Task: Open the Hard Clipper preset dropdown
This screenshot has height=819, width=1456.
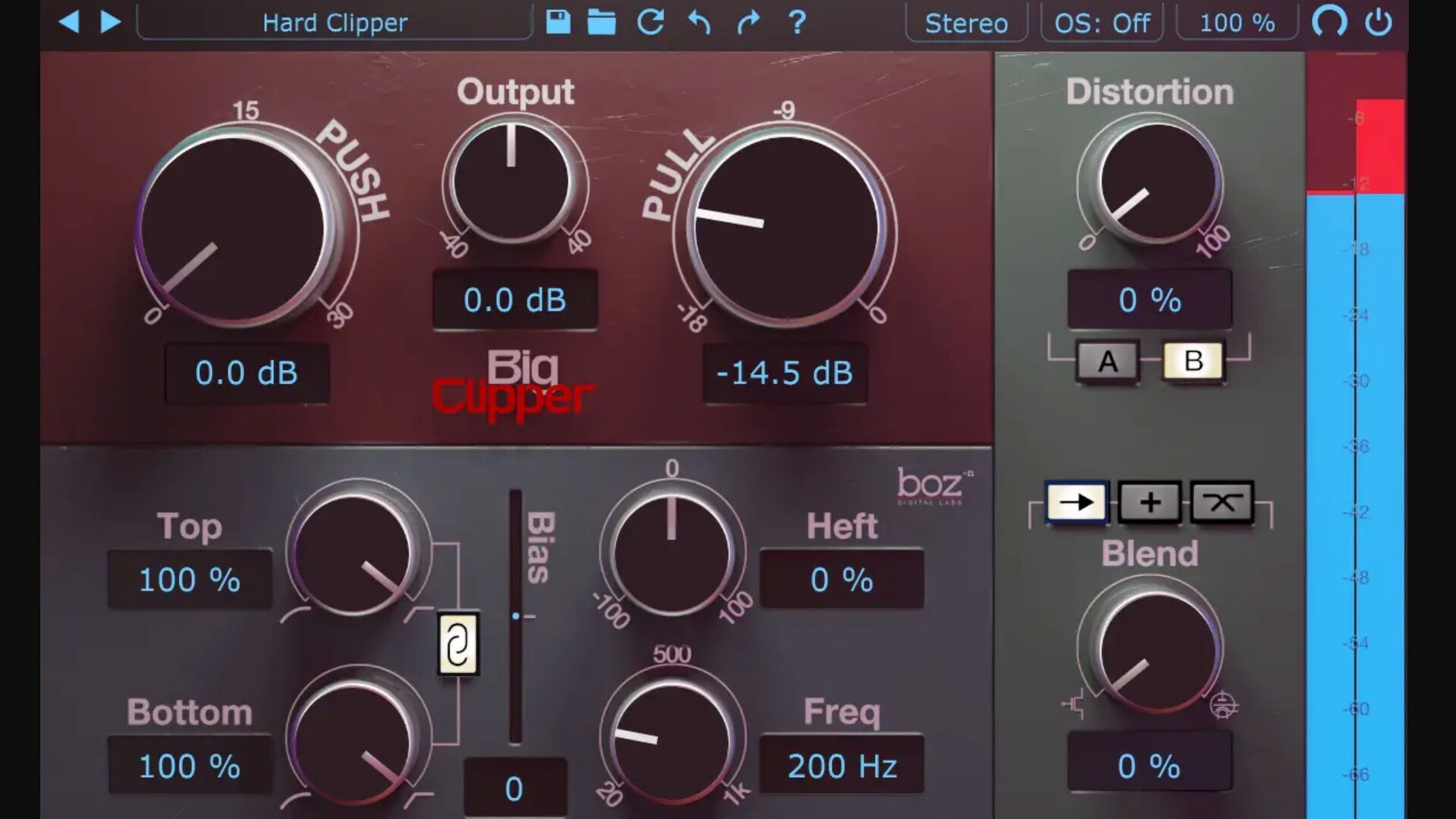Action: (x=334, y=23)
